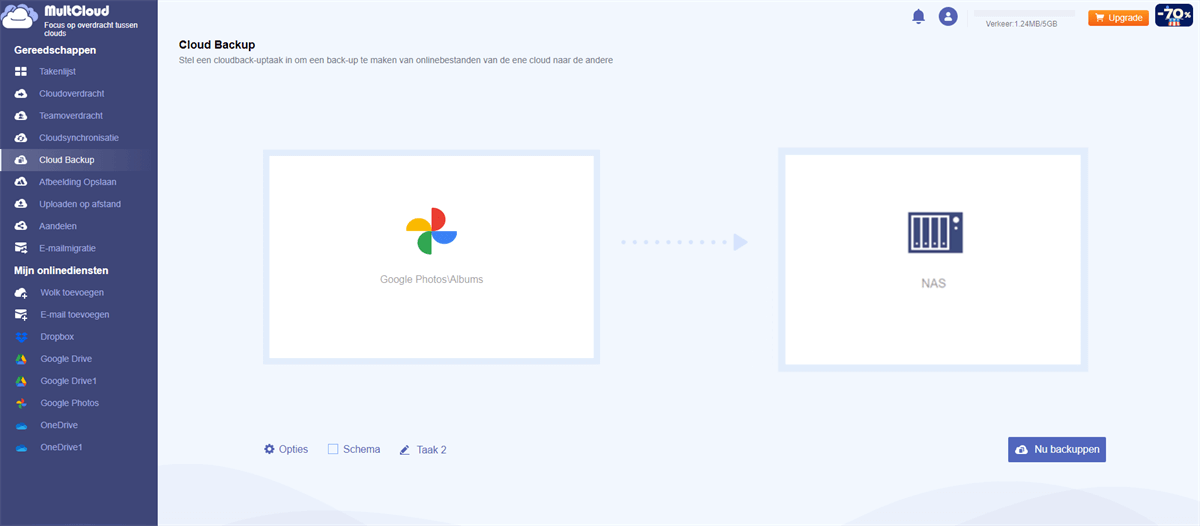Click the Aandelen share icon

coord(21,226)
